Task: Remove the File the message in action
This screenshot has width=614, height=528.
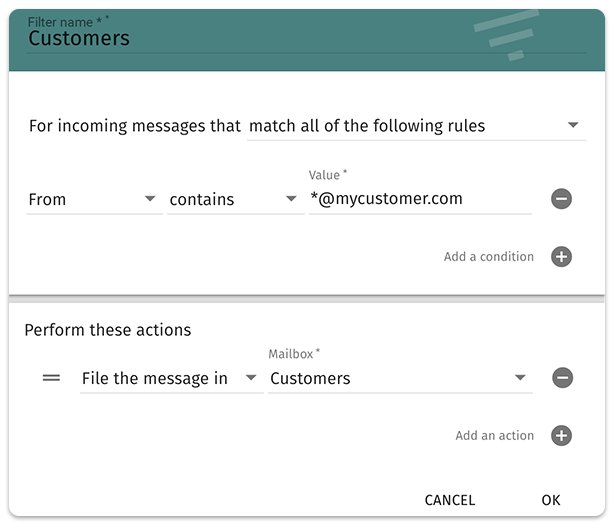Action: [x=561, y=378]
